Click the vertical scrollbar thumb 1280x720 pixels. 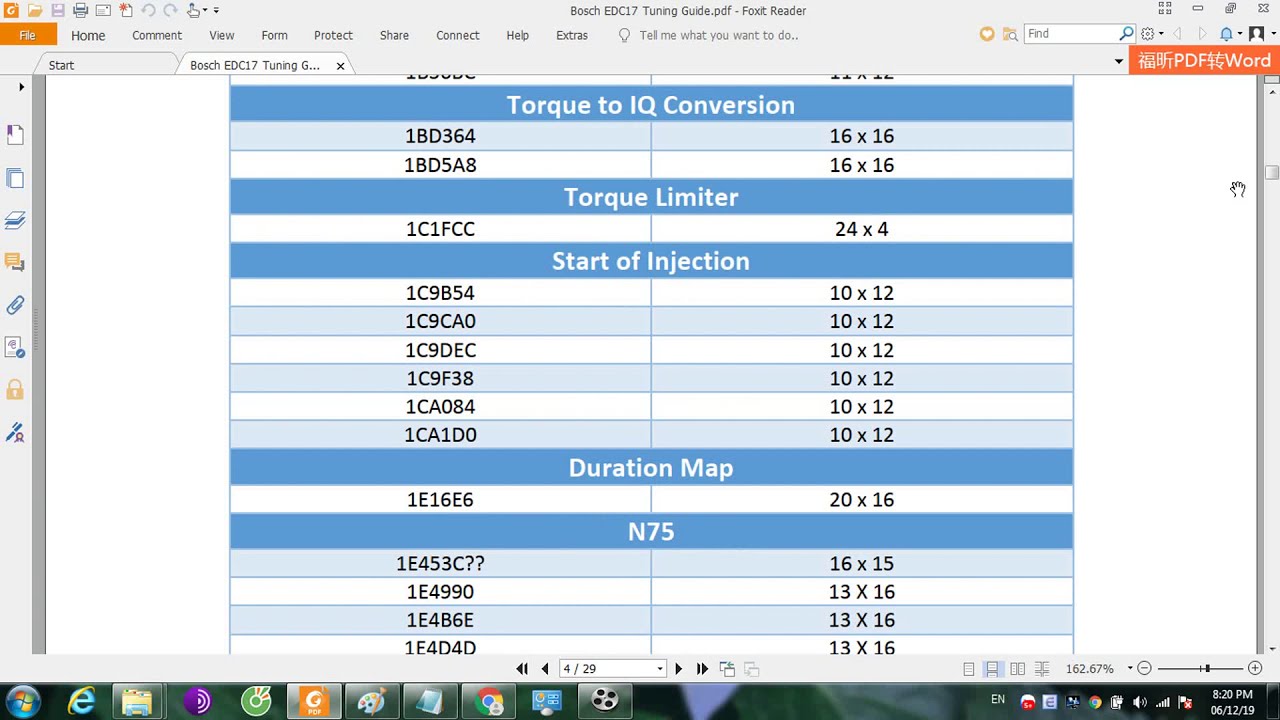pos(1271,173)
